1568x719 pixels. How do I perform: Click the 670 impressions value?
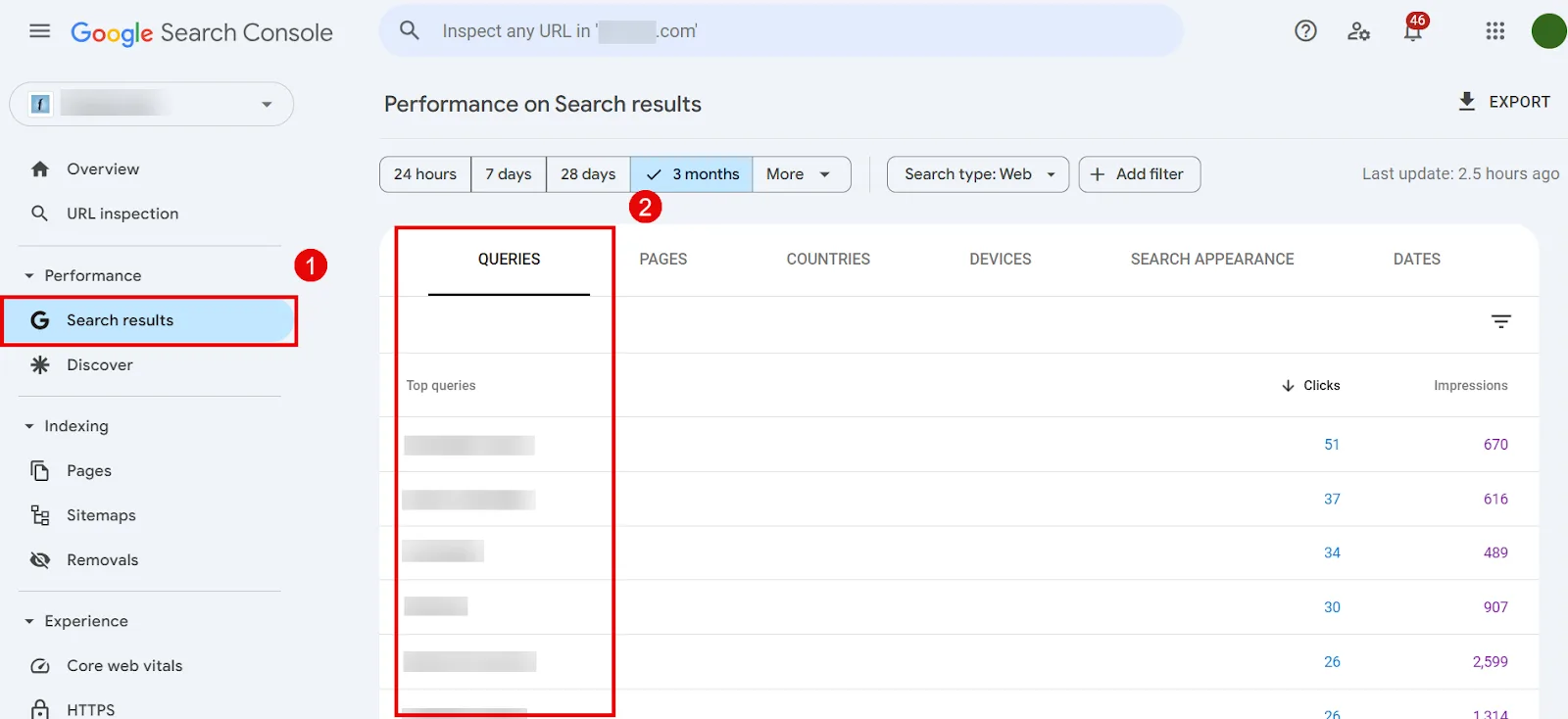1495,445
